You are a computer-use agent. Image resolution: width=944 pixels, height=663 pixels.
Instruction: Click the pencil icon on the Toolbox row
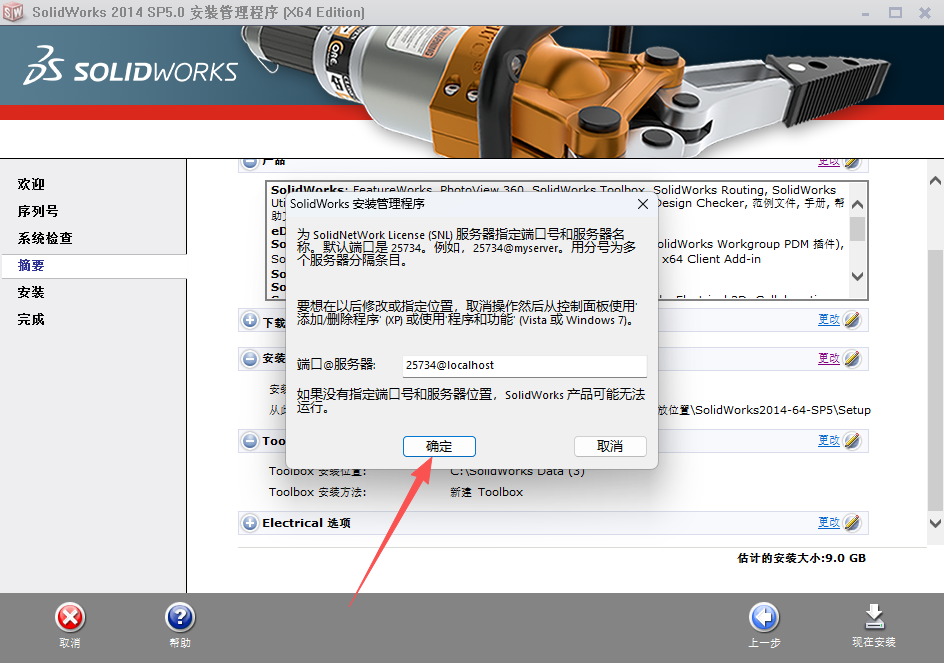point(851,440)
